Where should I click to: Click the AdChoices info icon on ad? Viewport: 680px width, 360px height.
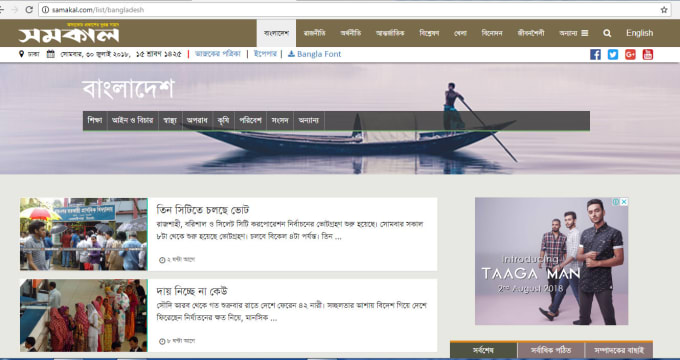pyautogui.click(x=616, y=202)
